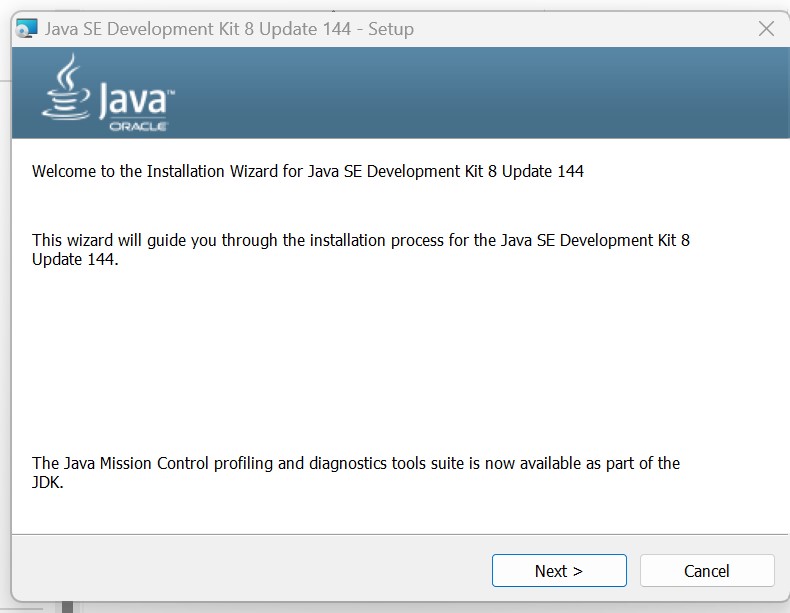
Task: Click the white "Java" wordmark in the banner
Action: tap(136, 100)
